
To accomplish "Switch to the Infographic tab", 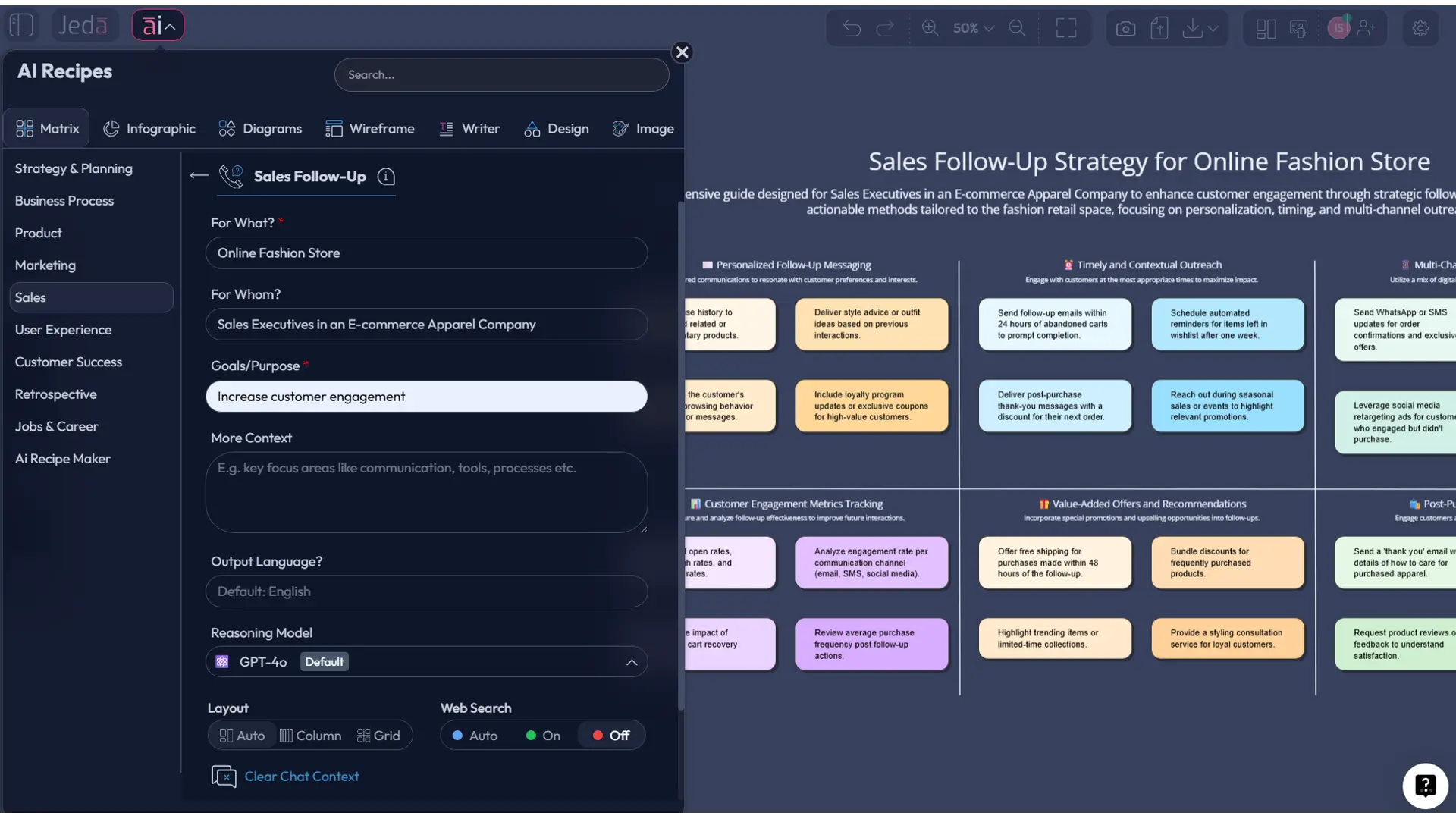I will (149, 128).
